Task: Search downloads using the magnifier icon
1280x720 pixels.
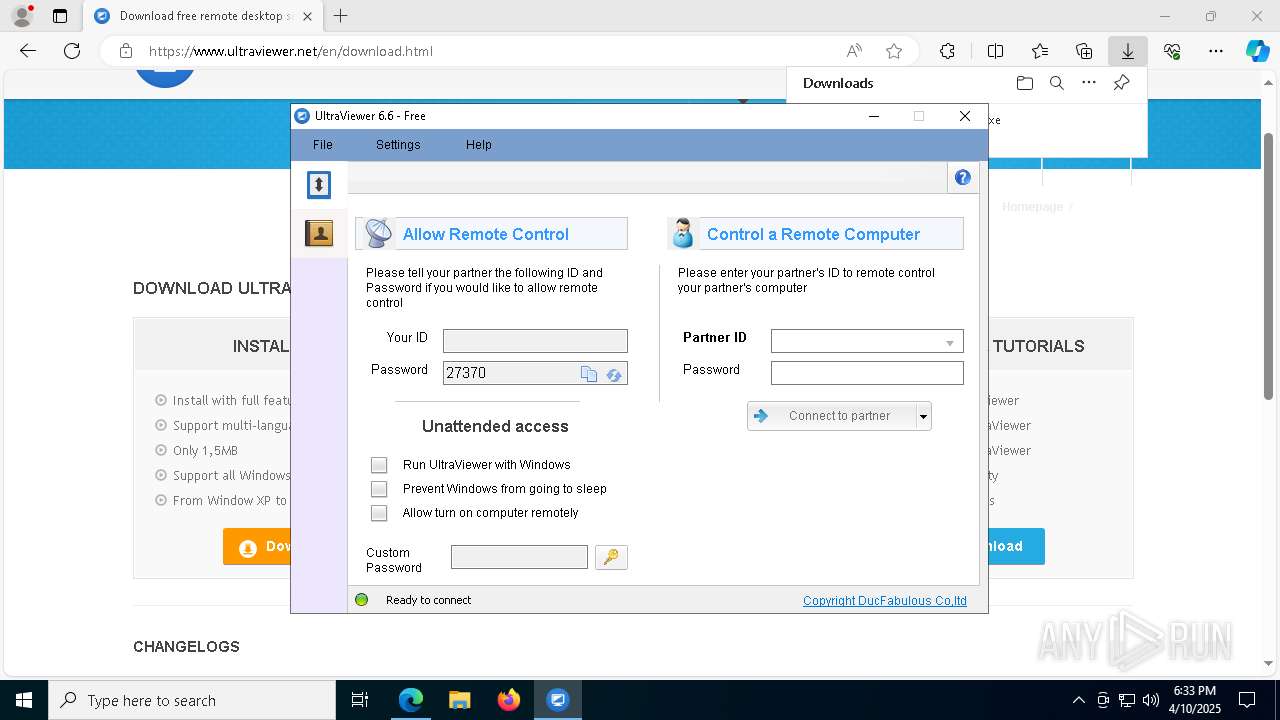Action: pyautogui.click(x=1056, y=83)
